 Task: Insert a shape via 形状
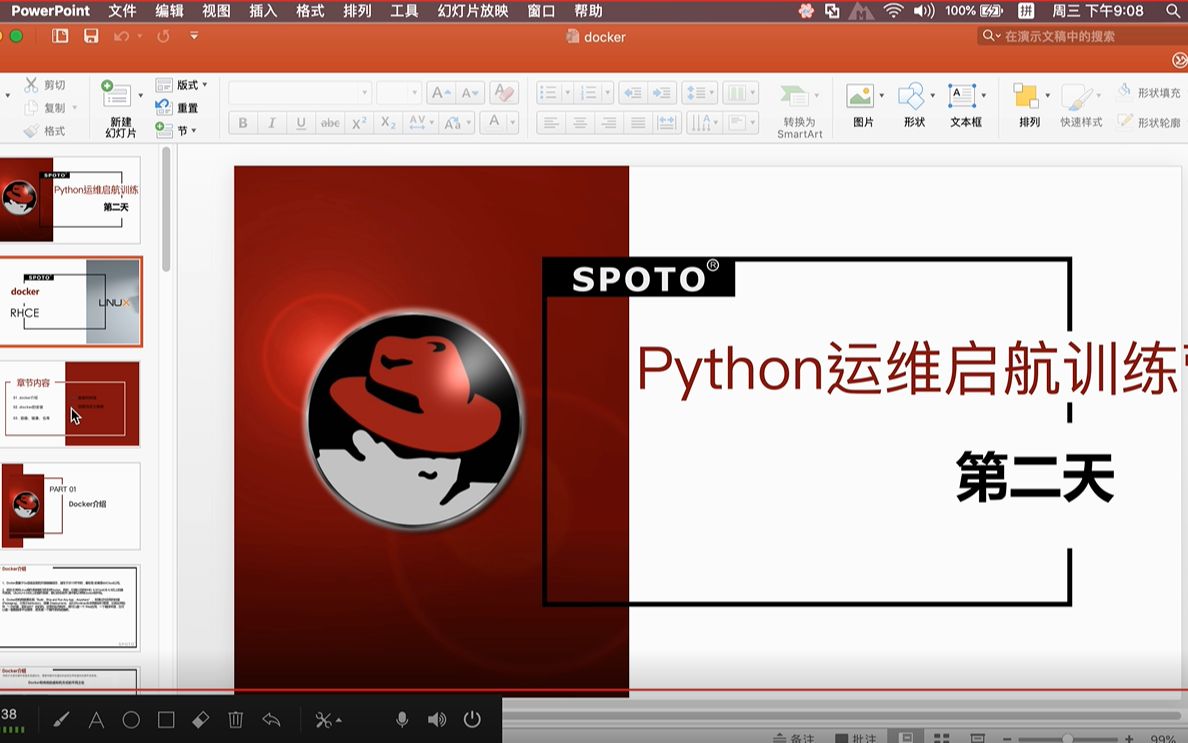pos(913,106)
